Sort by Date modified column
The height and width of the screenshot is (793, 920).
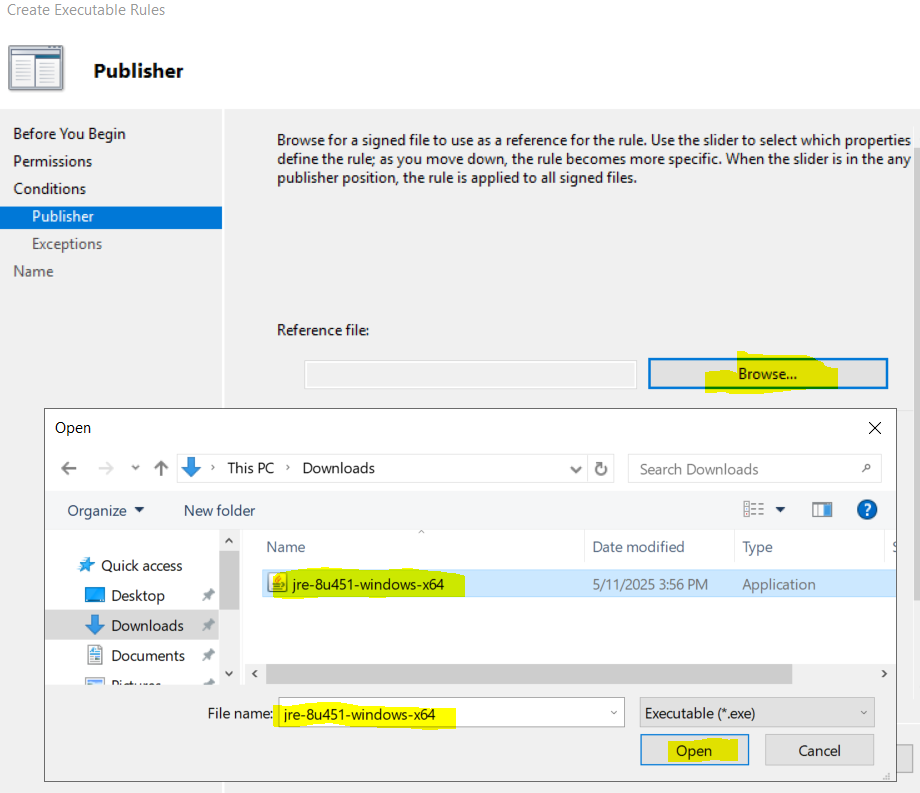(x=638, y=547)
